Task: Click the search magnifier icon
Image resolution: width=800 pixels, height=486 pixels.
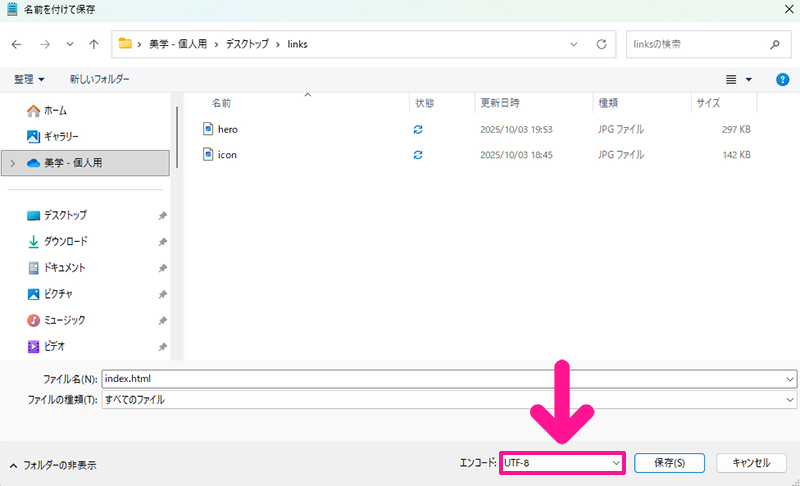Action: [x=774, y=44]
